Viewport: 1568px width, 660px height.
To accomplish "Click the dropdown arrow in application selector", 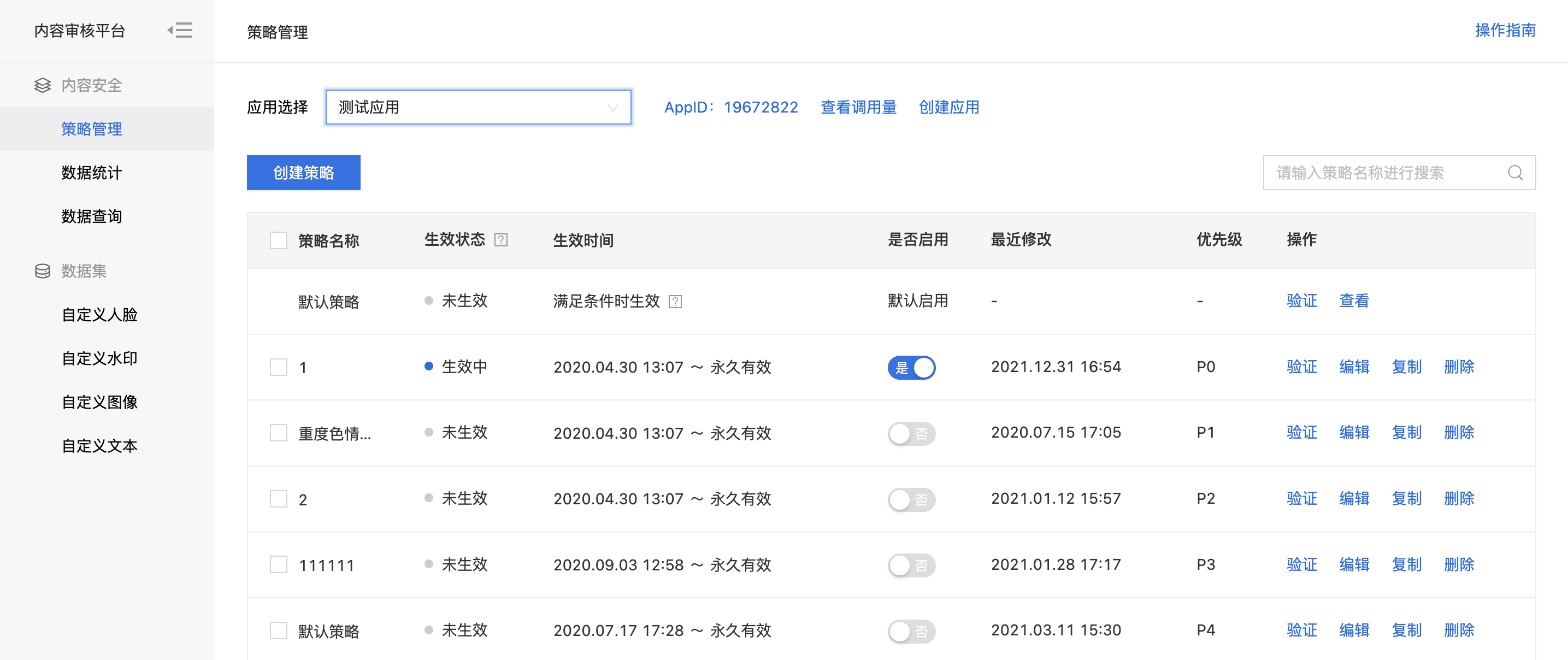I will (x=612, y=108).
